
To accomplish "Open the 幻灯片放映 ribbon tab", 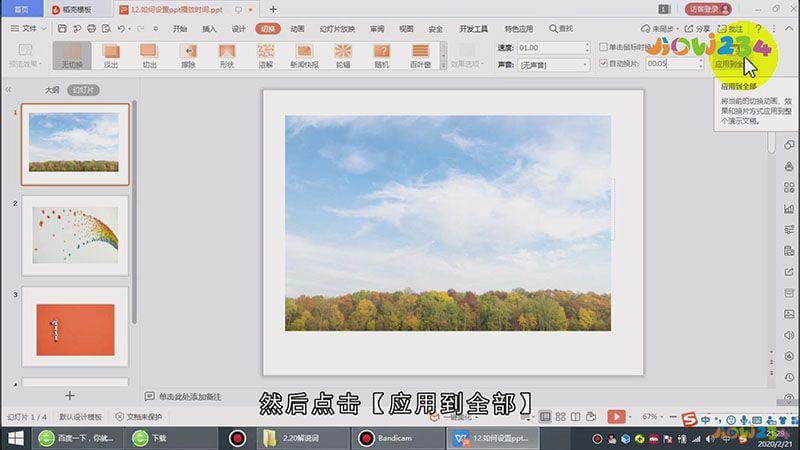I will click(x=337, y=29).
